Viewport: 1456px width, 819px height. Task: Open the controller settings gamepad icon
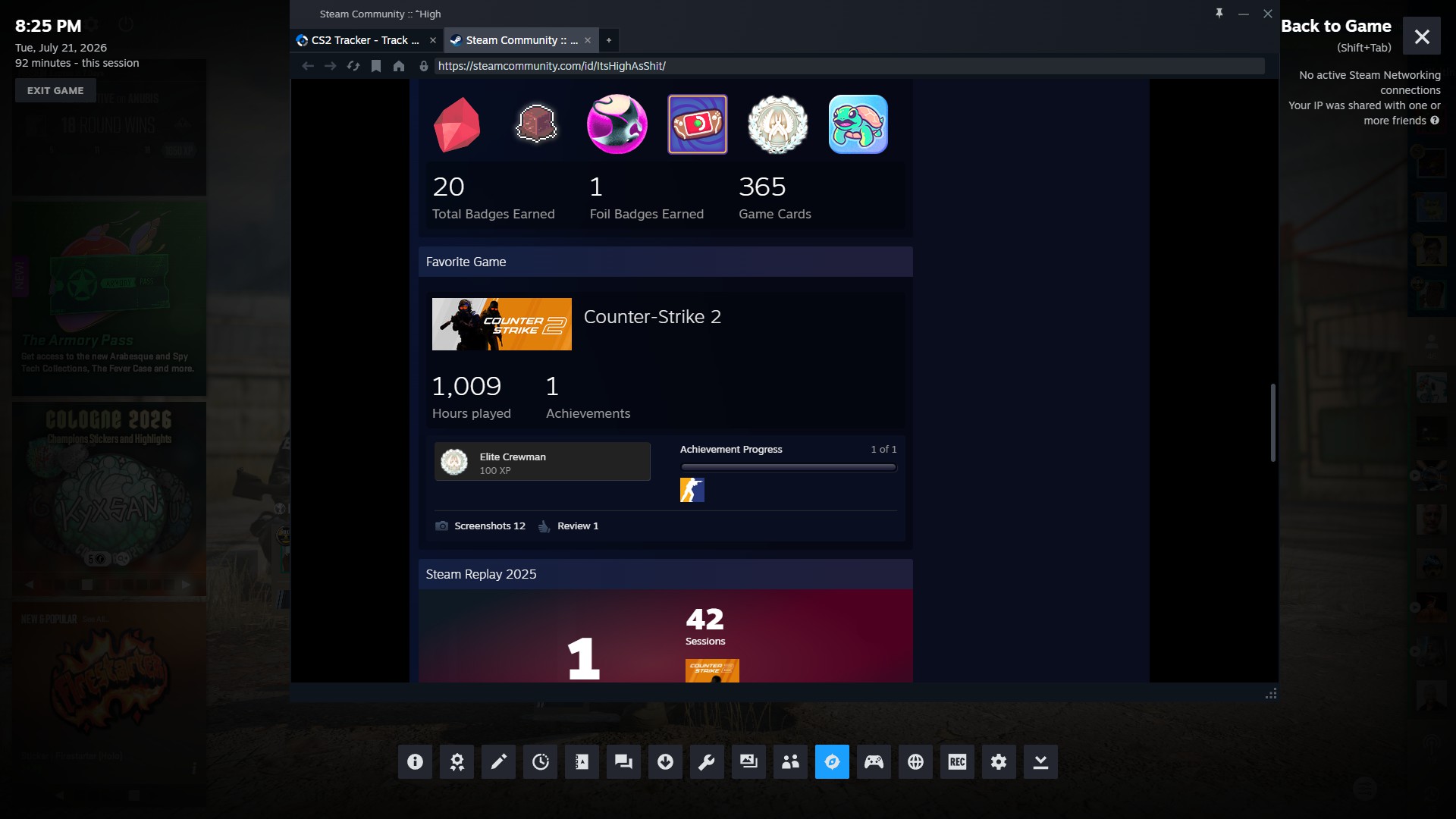tap(874, 761)
